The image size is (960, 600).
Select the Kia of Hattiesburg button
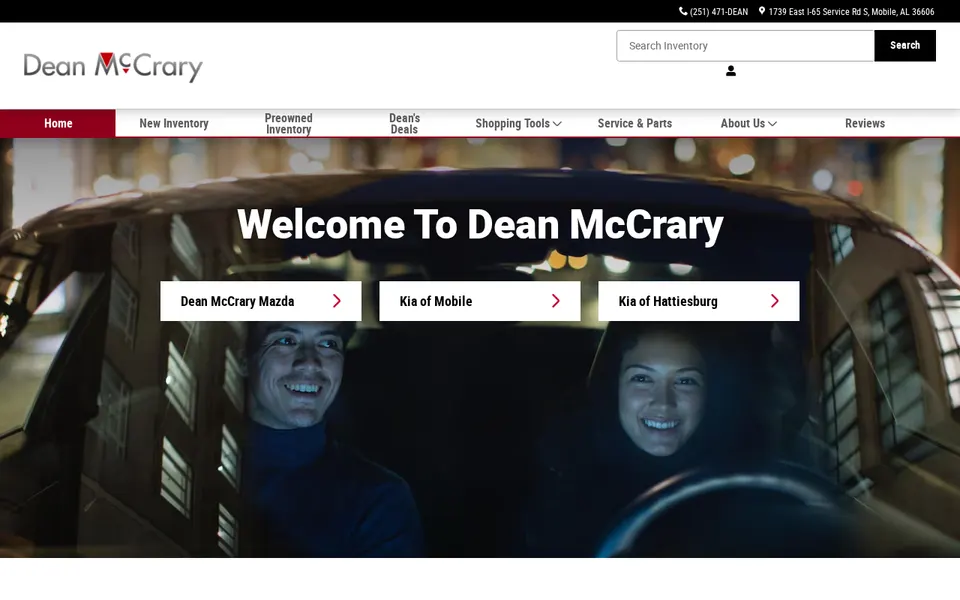(699, 301)
